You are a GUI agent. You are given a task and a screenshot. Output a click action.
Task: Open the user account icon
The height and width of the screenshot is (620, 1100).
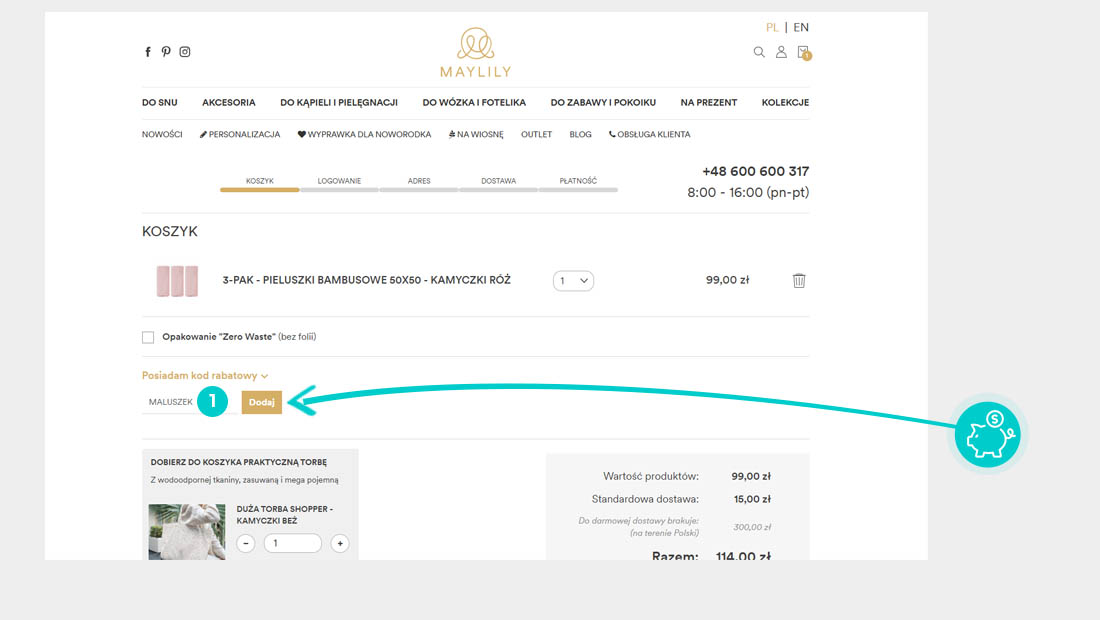[782, 52]
